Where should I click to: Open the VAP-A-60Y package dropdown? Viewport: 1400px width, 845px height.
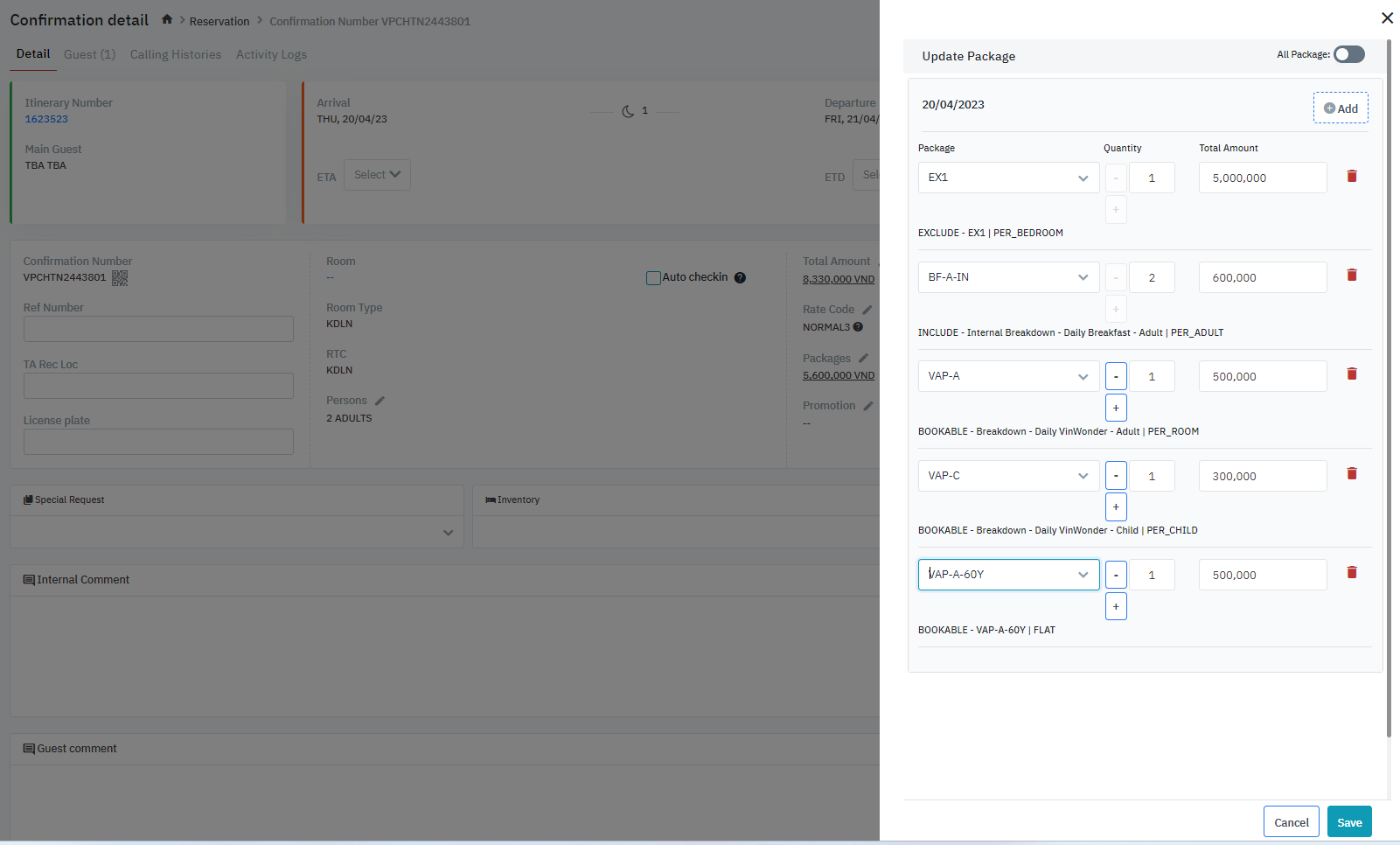1008,575
